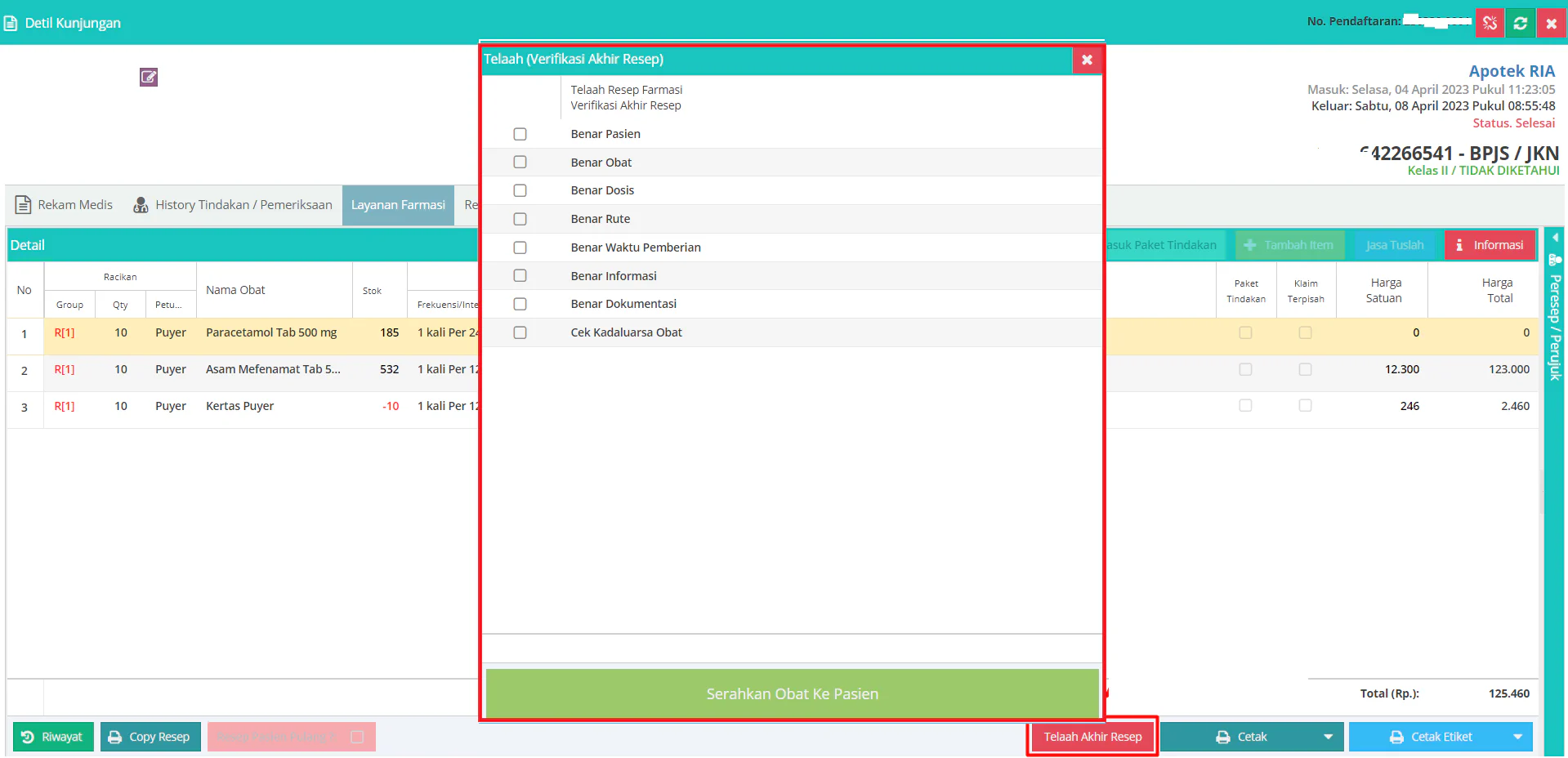The width and height of the screenshot is (1568, 758).
Task: Click the Harga Satuan column header
Action: [x=1383, y=290]
